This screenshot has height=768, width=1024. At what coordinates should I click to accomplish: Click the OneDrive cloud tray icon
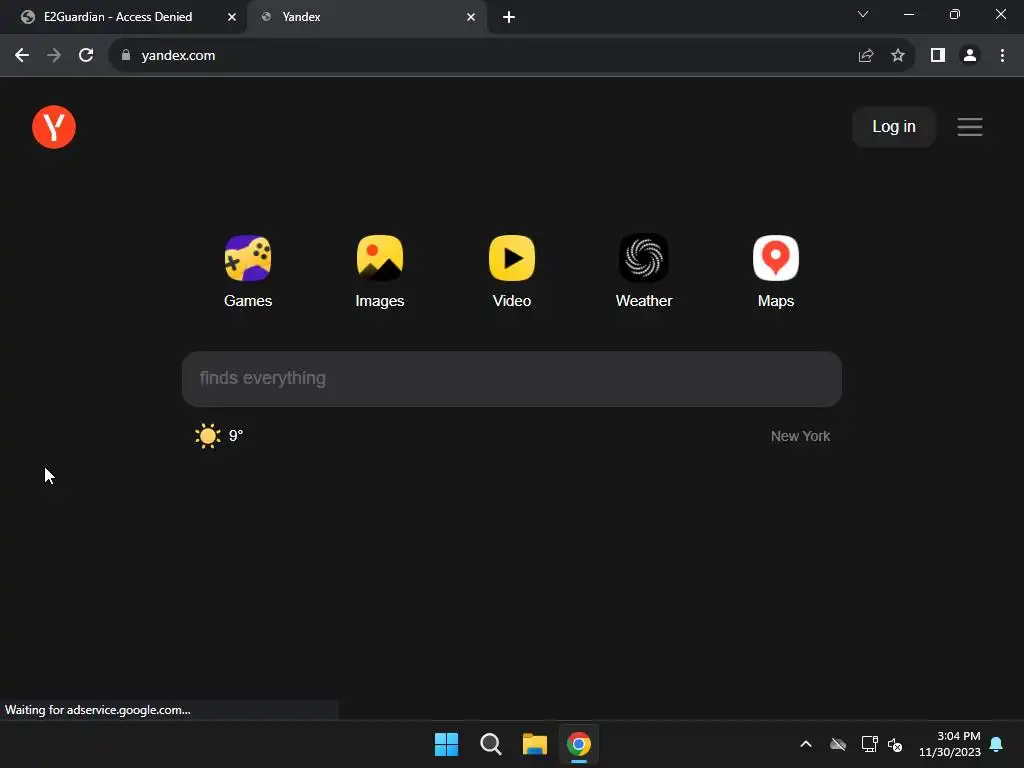click(x=838, y=744)
